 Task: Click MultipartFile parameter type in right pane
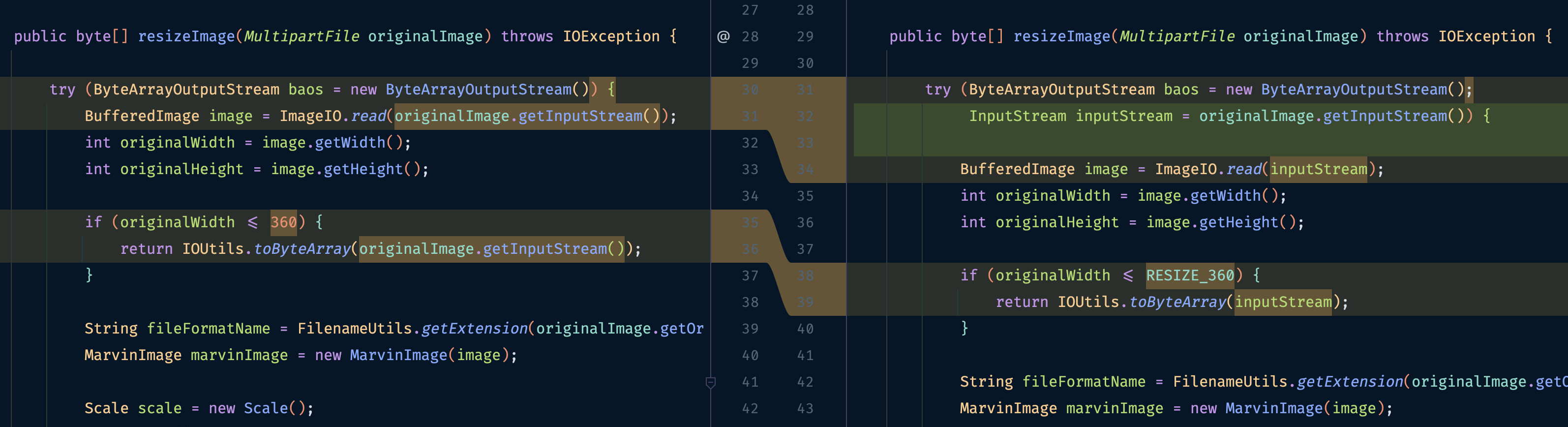[x=1177, y=36]
